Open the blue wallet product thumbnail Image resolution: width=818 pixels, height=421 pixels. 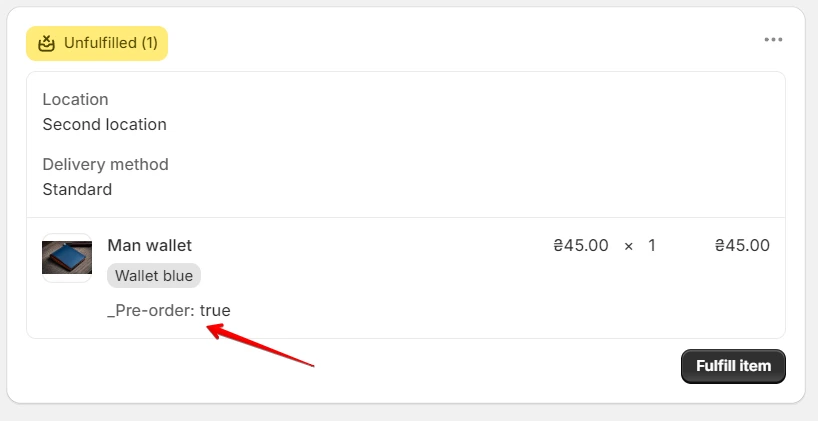pyautogui.click(x=67, y=258)
